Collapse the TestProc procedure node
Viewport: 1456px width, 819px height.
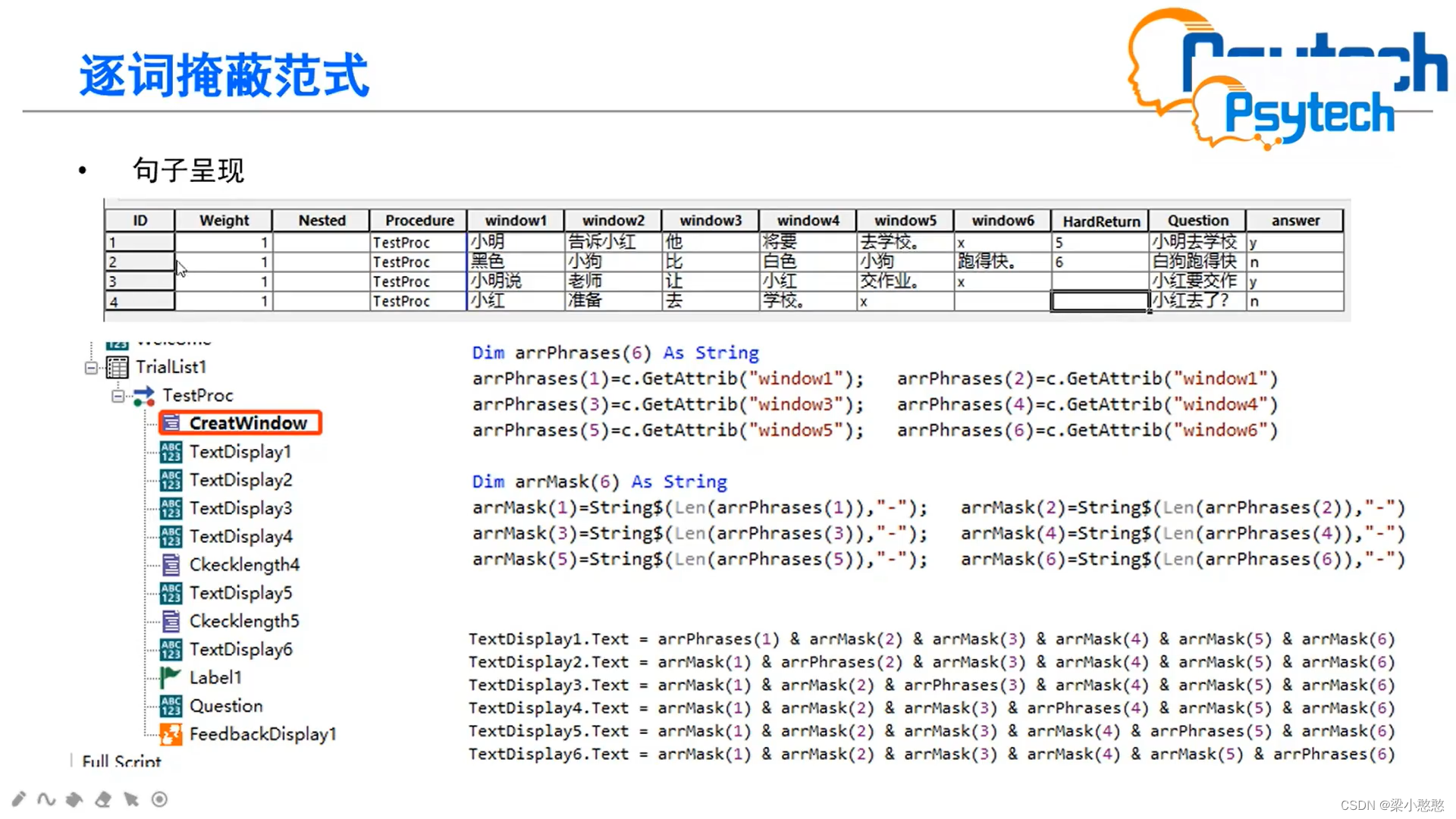[x=118, y=396]
